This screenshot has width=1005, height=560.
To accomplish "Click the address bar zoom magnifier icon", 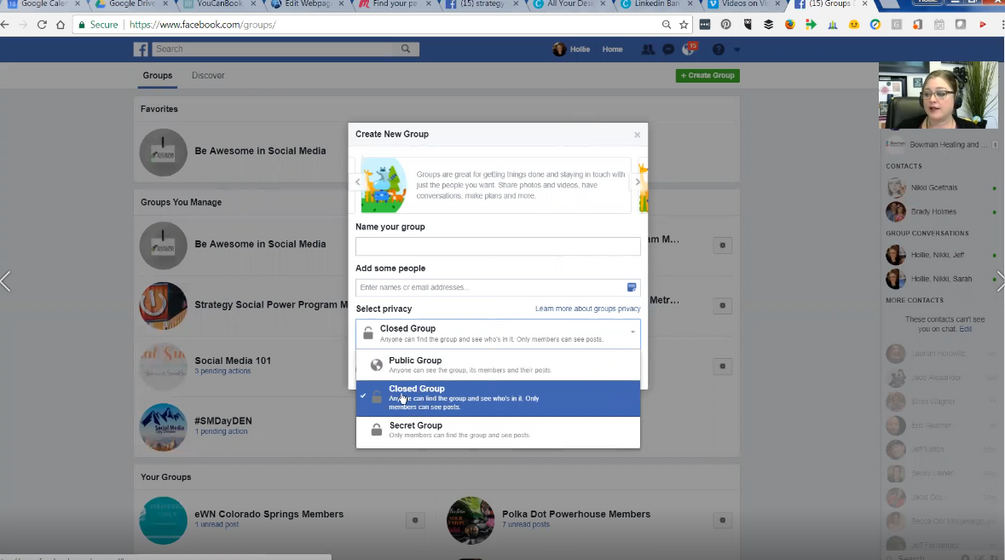I will point(667,25).
